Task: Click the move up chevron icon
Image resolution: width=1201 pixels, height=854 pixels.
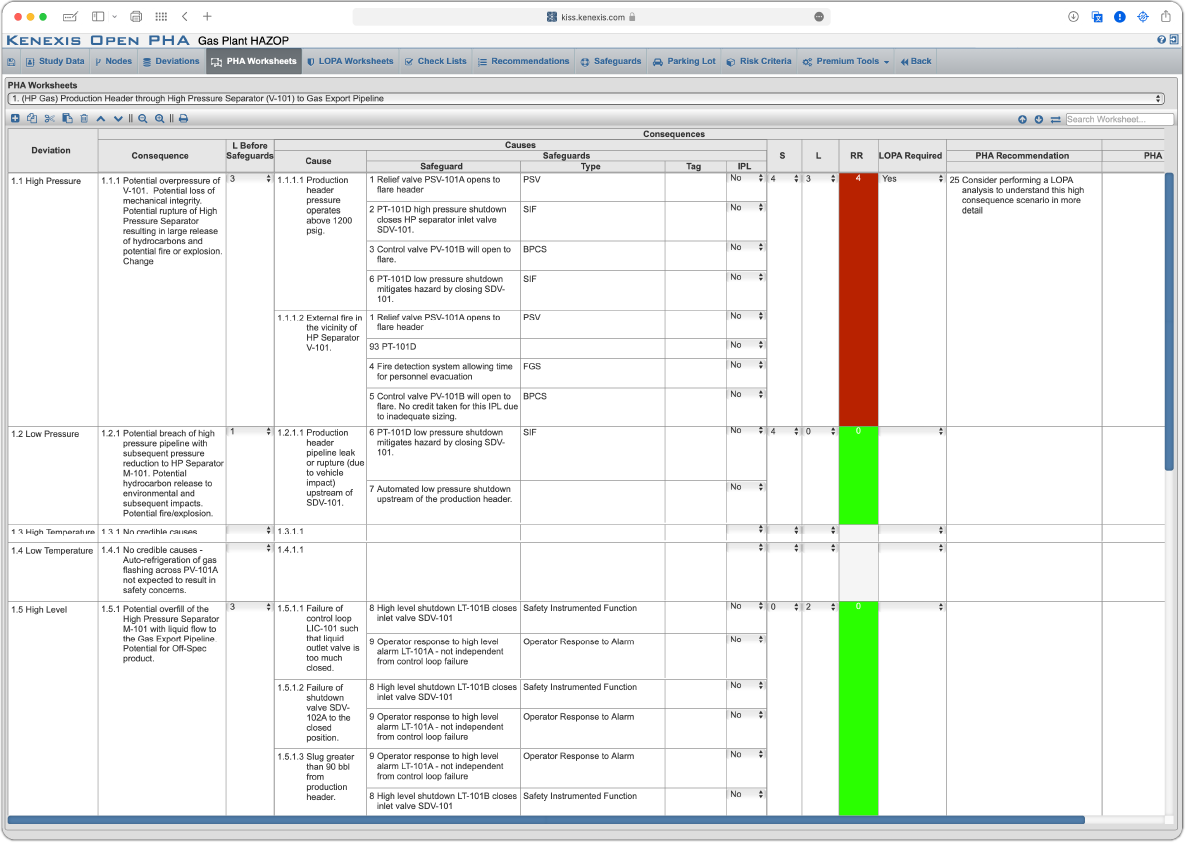Action: (x=101, y=119)
